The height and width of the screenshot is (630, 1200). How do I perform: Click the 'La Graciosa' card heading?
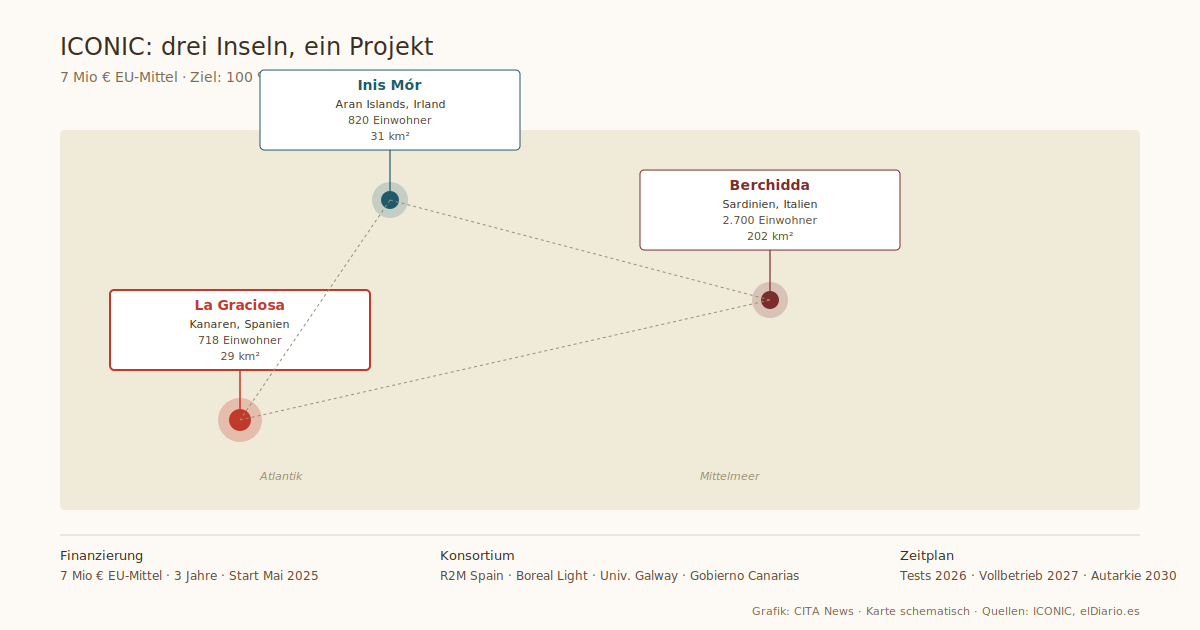click(x=240, y=305)
